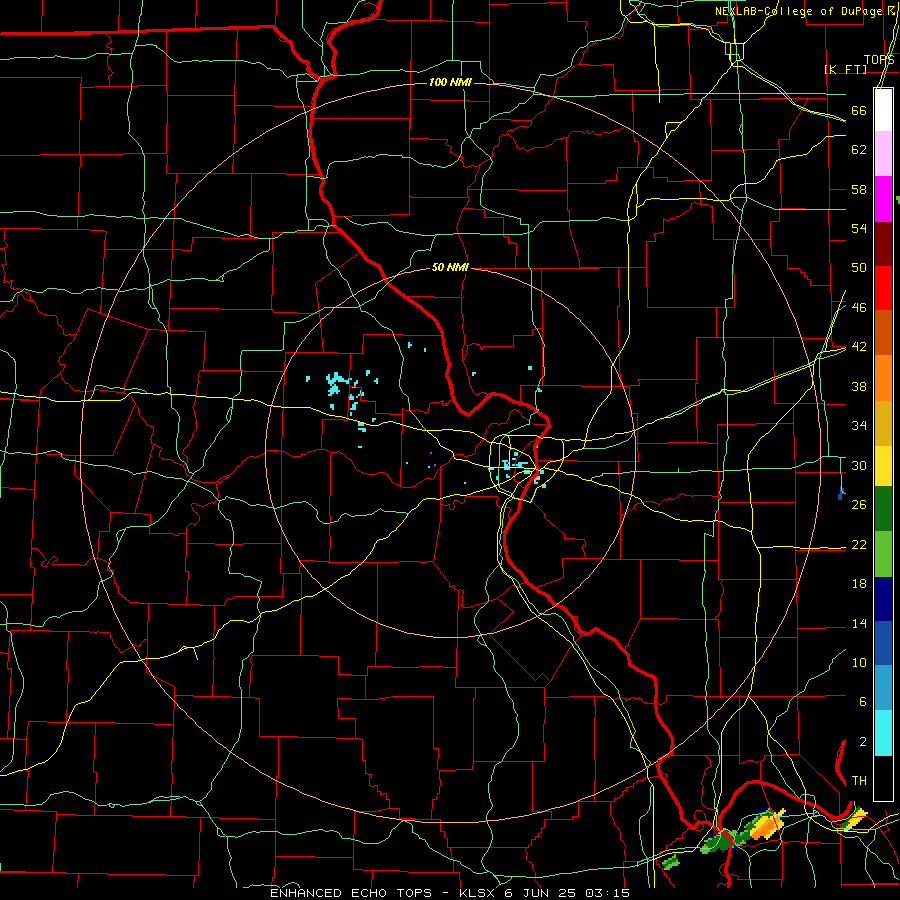Click the orange-yellow storm cell at bottom right
Viewport: 900px width, 900px height.
pos(768,825)
